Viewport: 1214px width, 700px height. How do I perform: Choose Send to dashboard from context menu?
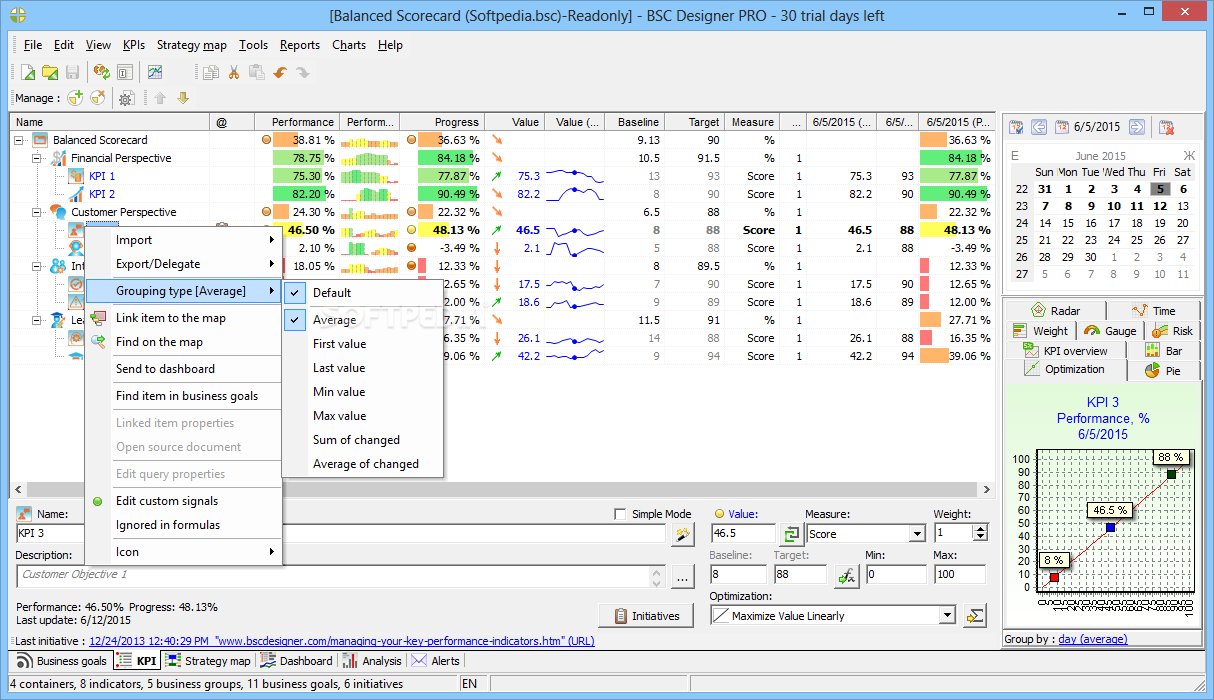(184, 369)
